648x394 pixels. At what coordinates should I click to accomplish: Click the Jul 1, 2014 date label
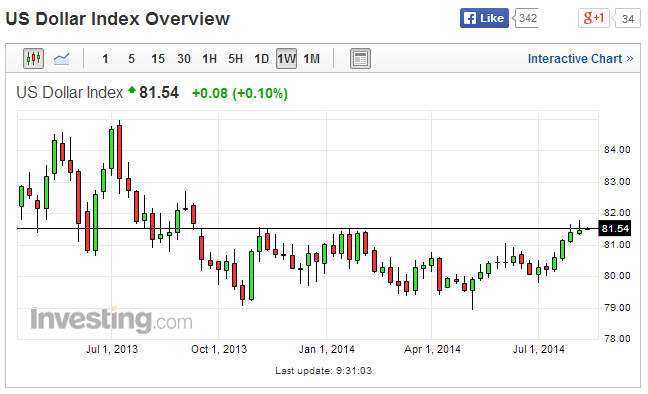[x=538, y=349]
